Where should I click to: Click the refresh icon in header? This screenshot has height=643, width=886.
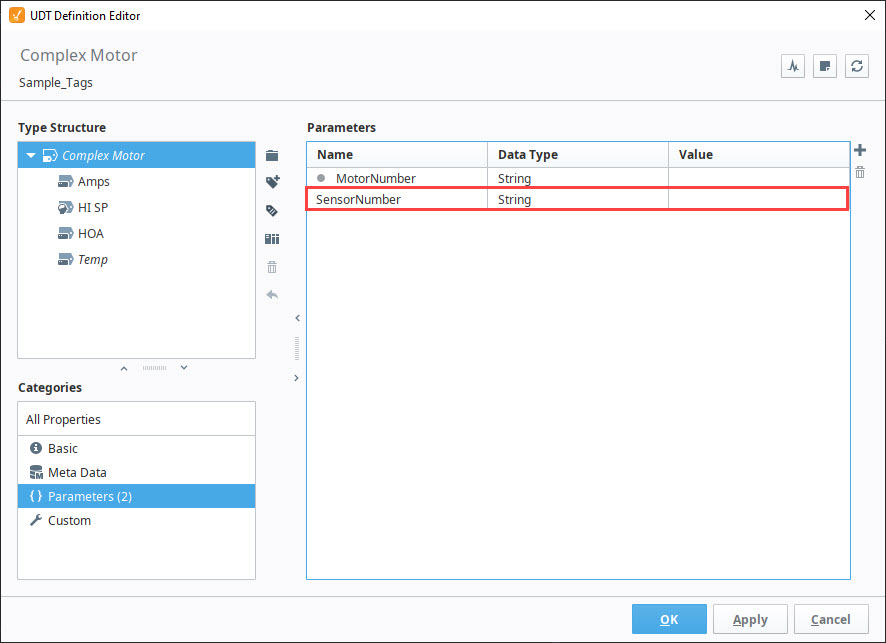click(857, 66)
